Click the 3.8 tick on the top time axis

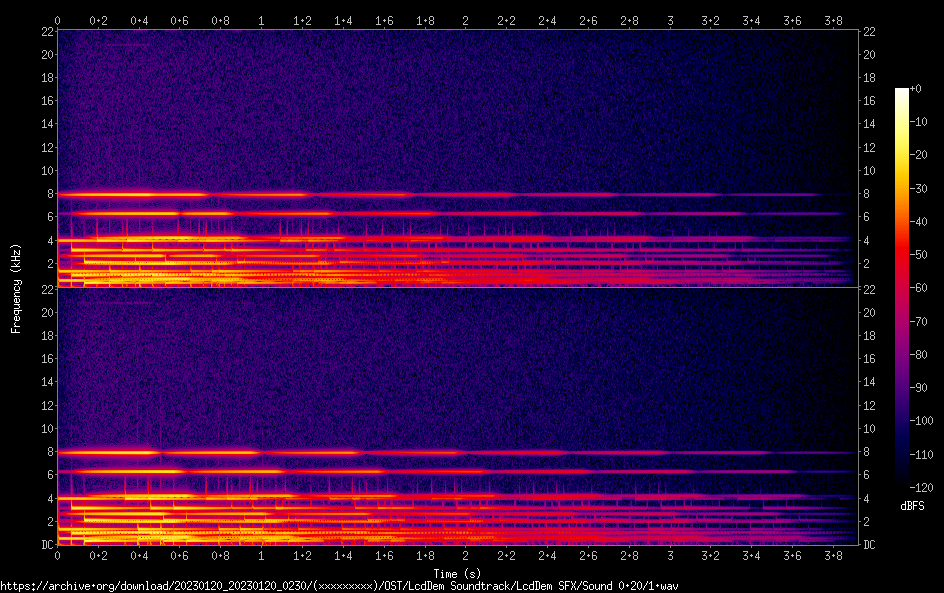pos(833,20)
